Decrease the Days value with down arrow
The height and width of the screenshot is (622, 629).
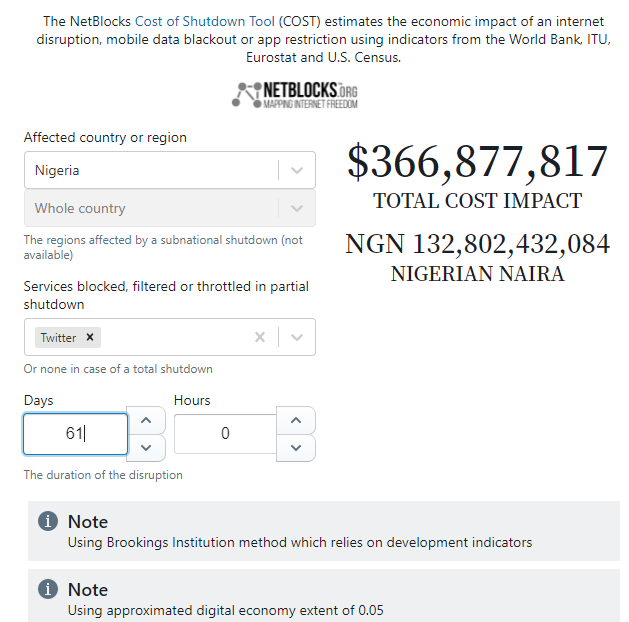pos(146,448)
